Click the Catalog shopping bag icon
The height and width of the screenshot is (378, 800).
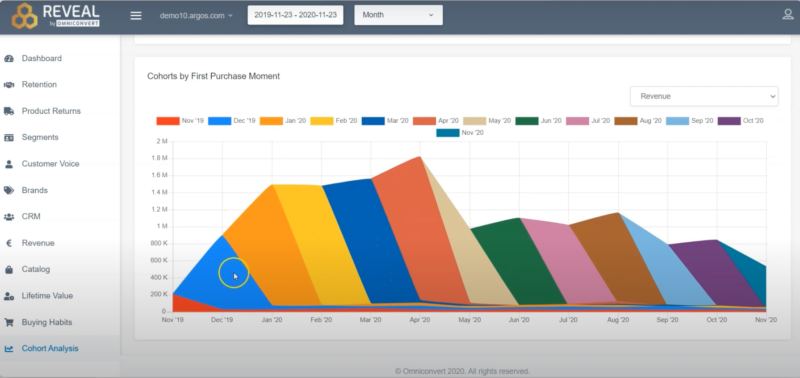click(9, 269)
